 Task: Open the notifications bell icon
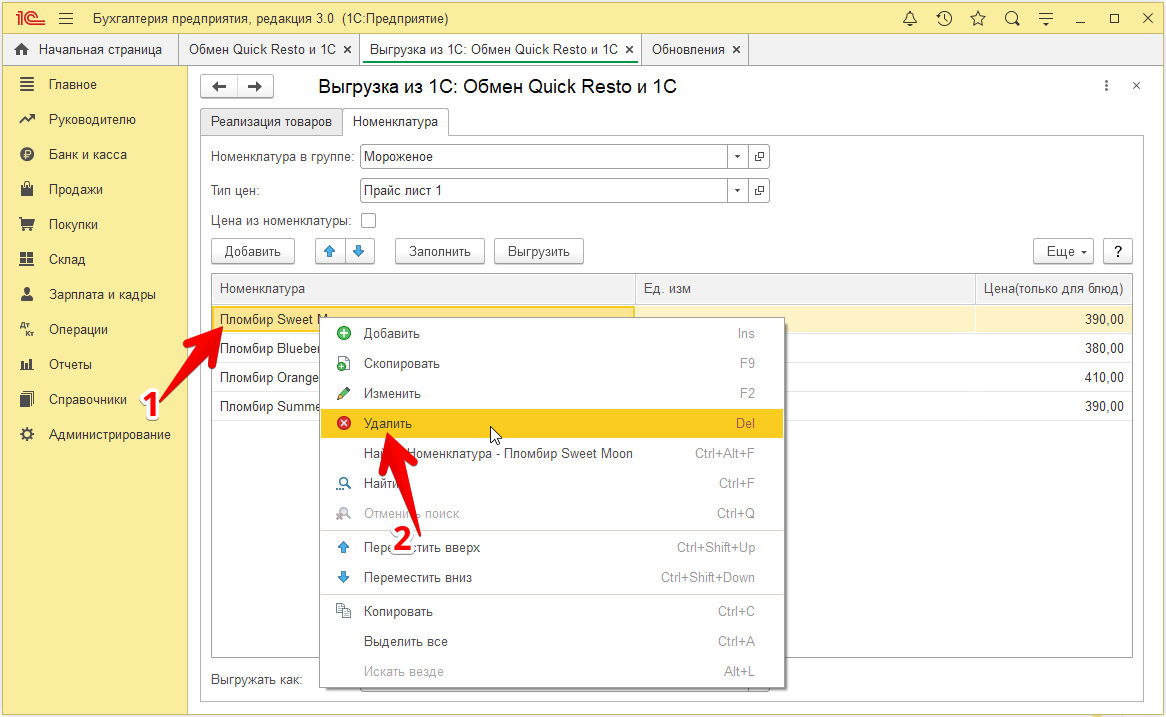(x=909, y=19)
